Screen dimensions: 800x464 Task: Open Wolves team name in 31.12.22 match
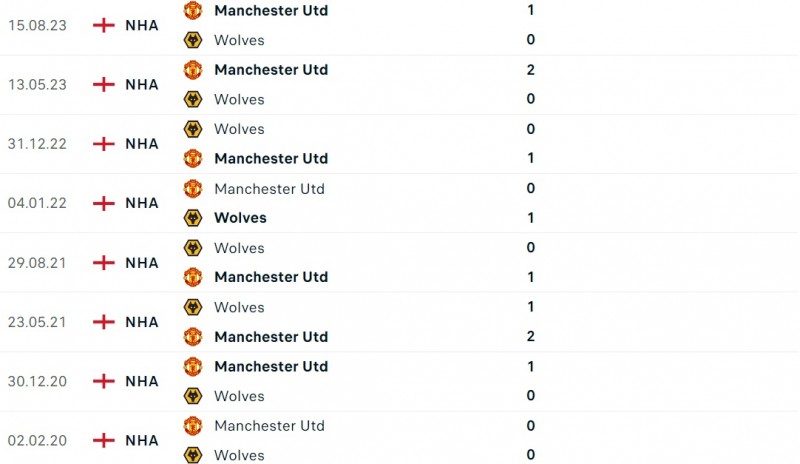pos(239,129)
